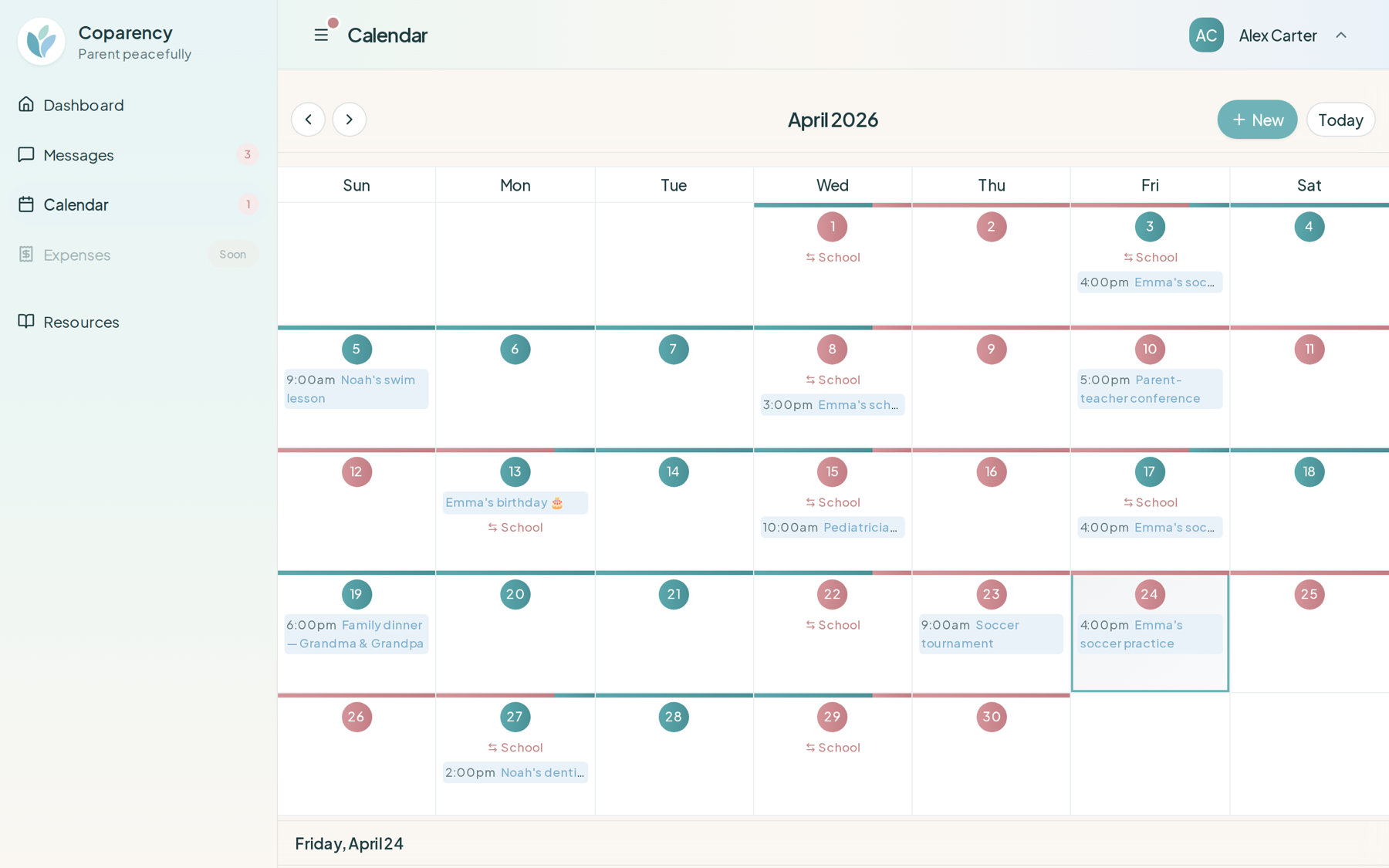Select the Calendar icon in the sidebar
The width and height of the screenshot is (1389, 868).
tap(26, 204)
